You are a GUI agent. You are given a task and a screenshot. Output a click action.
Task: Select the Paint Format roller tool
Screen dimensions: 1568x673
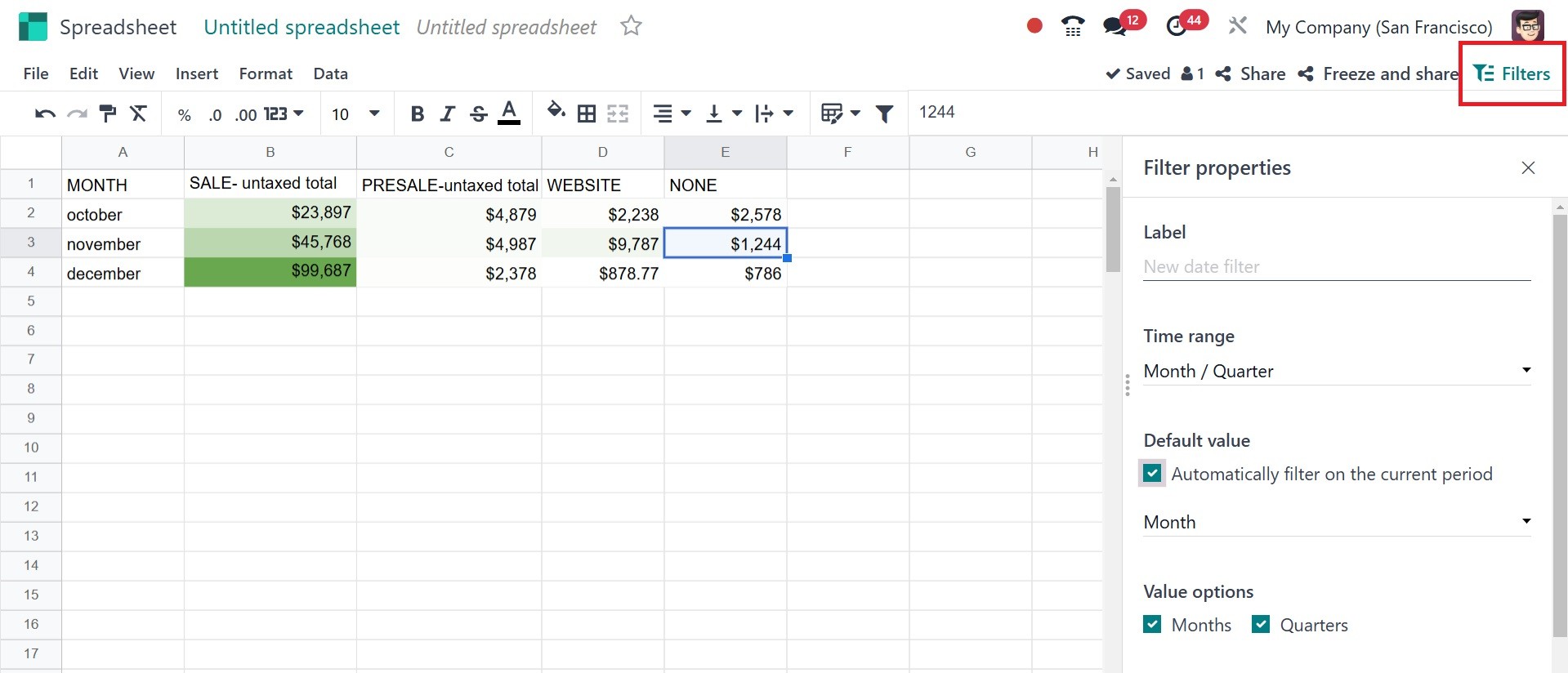click(108, 114)
